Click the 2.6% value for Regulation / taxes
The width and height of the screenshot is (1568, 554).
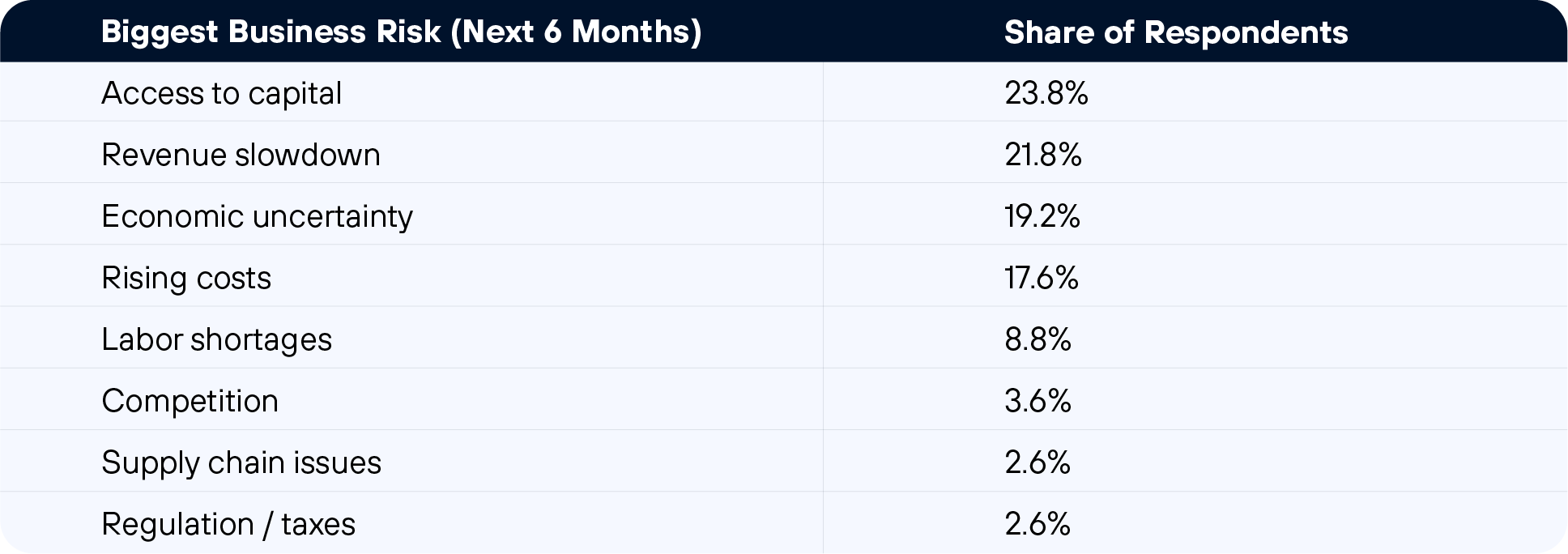(1037, 524)
